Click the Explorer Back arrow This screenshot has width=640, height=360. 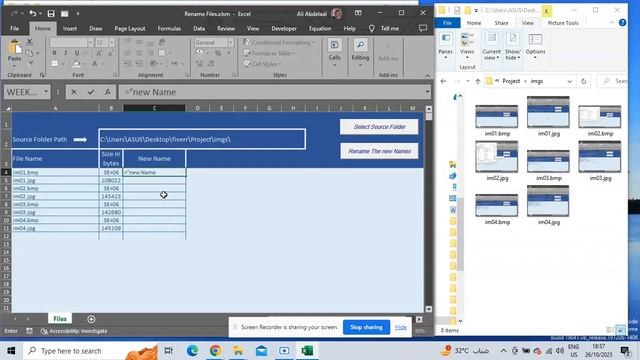point(443,81)
